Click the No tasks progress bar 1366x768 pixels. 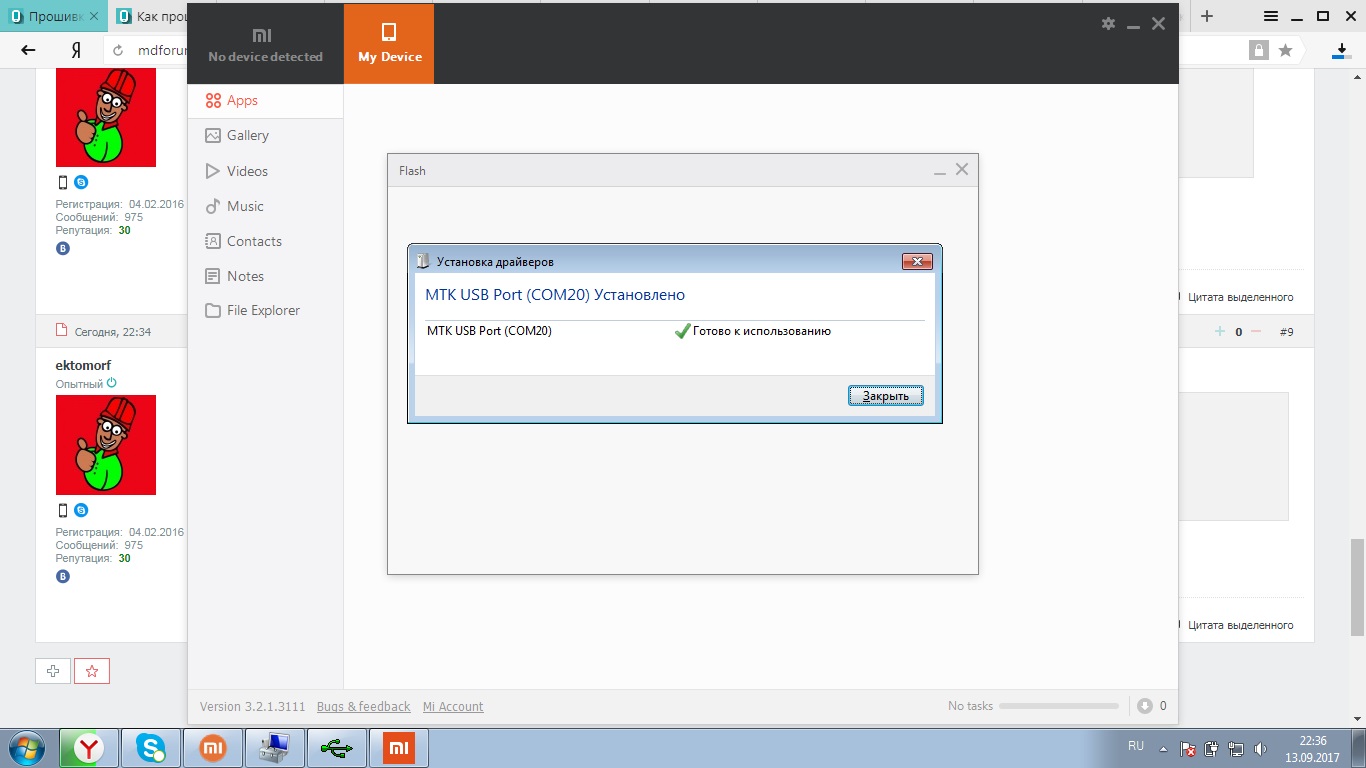pyautogui.click(x=1059, y=706)
